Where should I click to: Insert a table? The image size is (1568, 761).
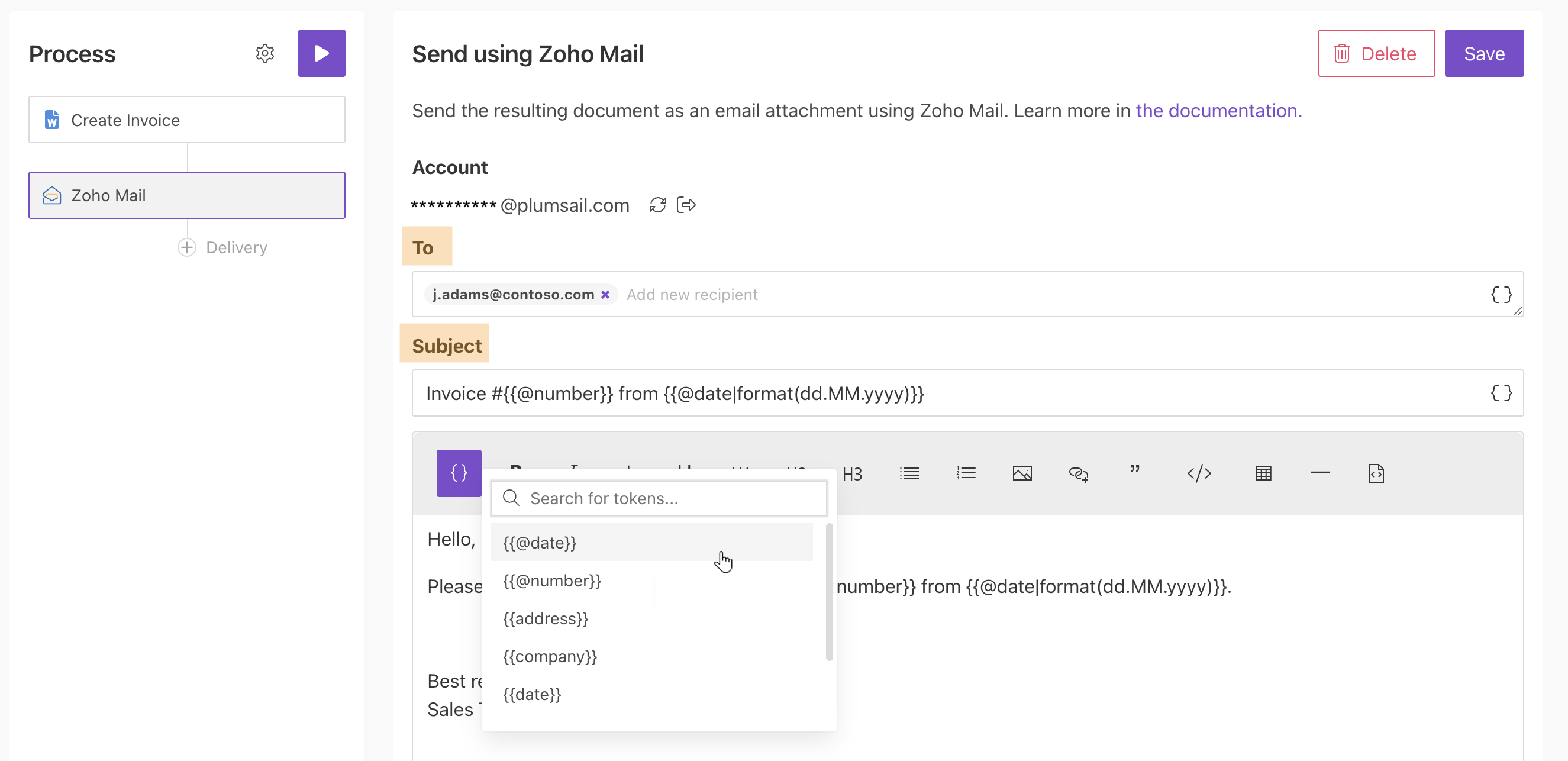1264,473
